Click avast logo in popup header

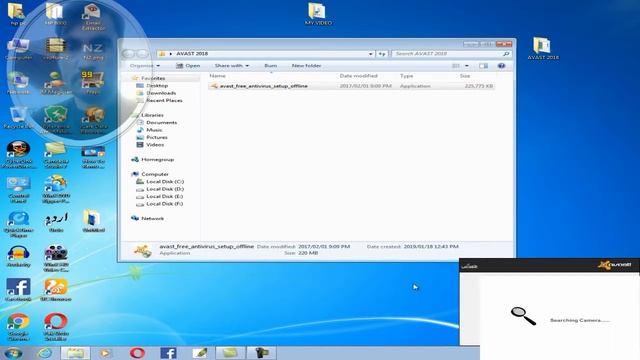tap(614, 265)
